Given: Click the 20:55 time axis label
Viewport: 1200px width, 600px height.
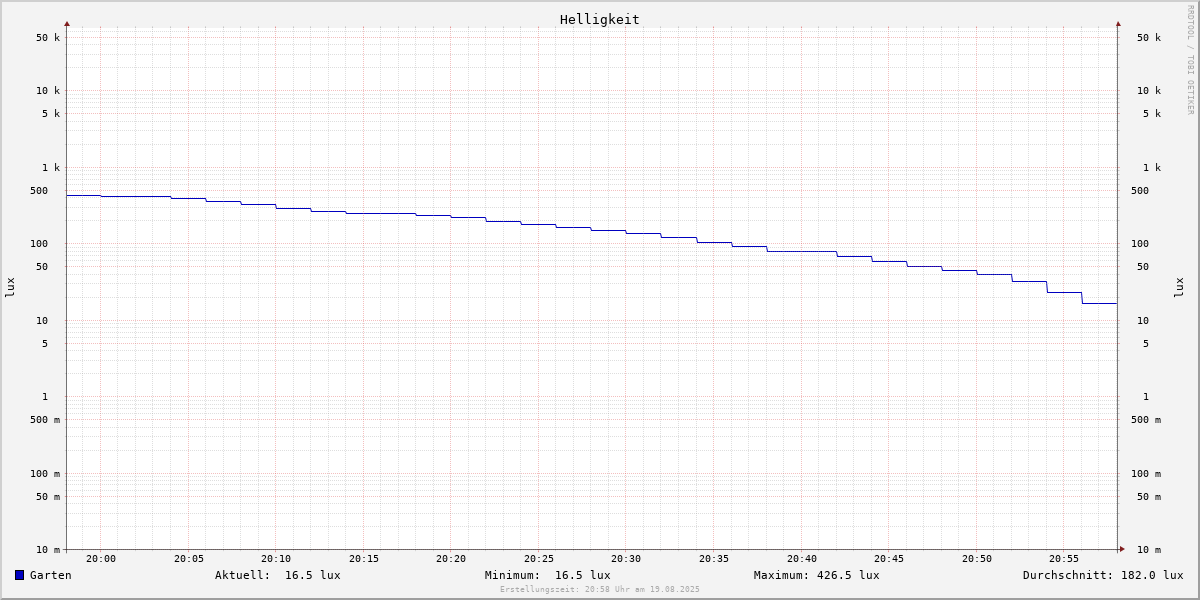Looking at the screenshot, I should [1064, 558].
